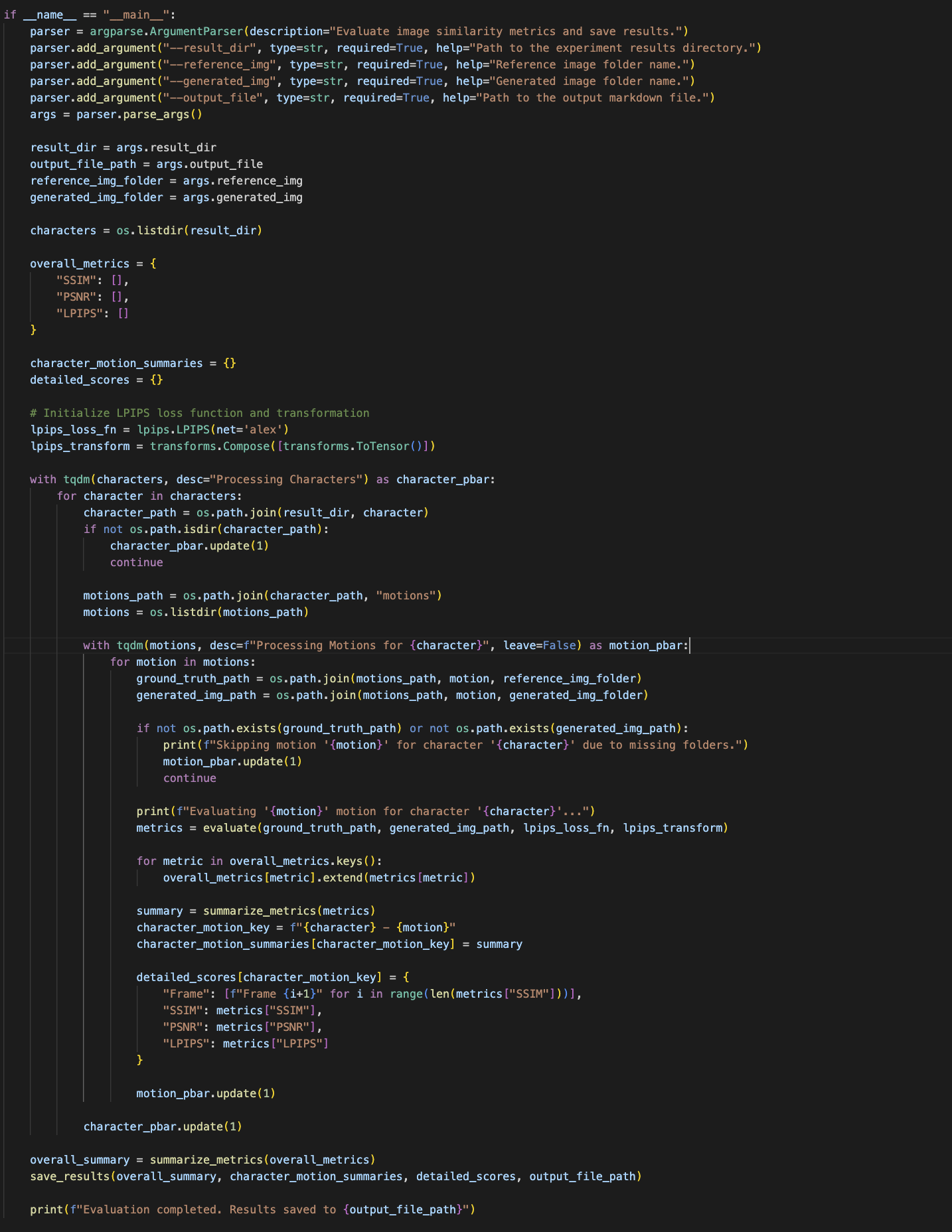Select the "--reference_img" add_argument line
This screenshot has height=1232, width=952.
click(362, 64)
